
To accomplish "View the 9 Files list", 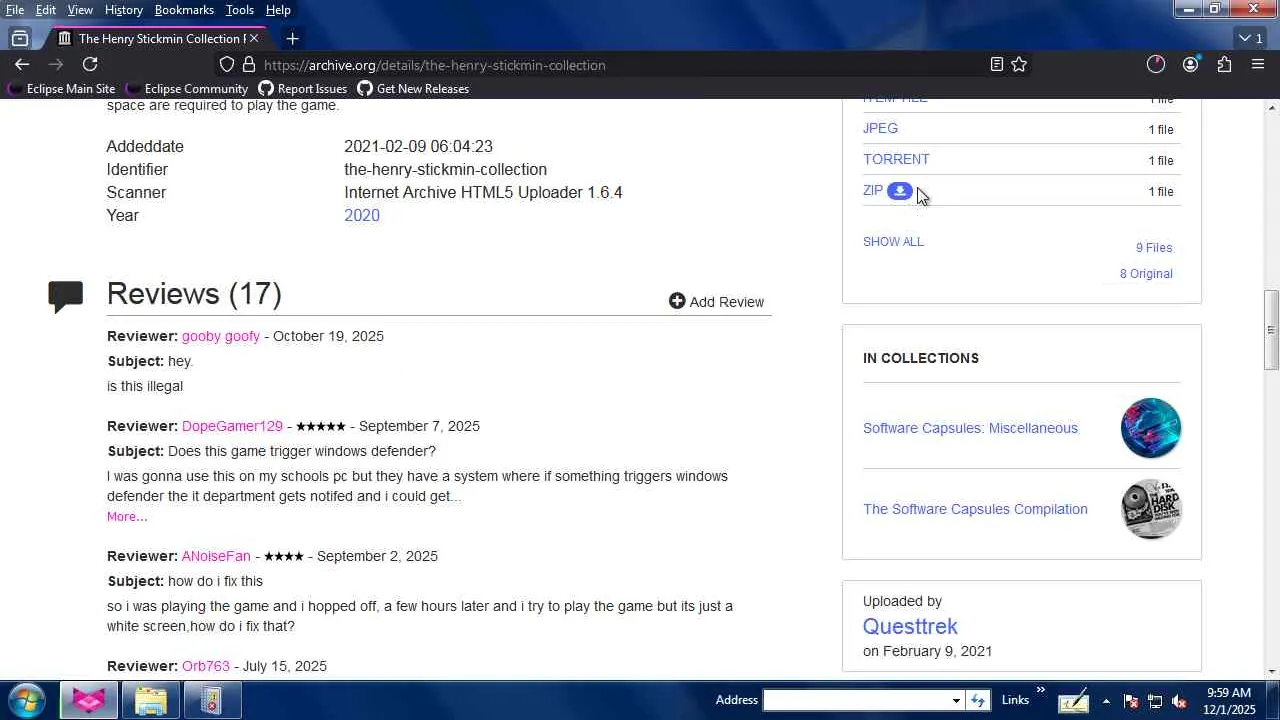I will coord(1154,248).
